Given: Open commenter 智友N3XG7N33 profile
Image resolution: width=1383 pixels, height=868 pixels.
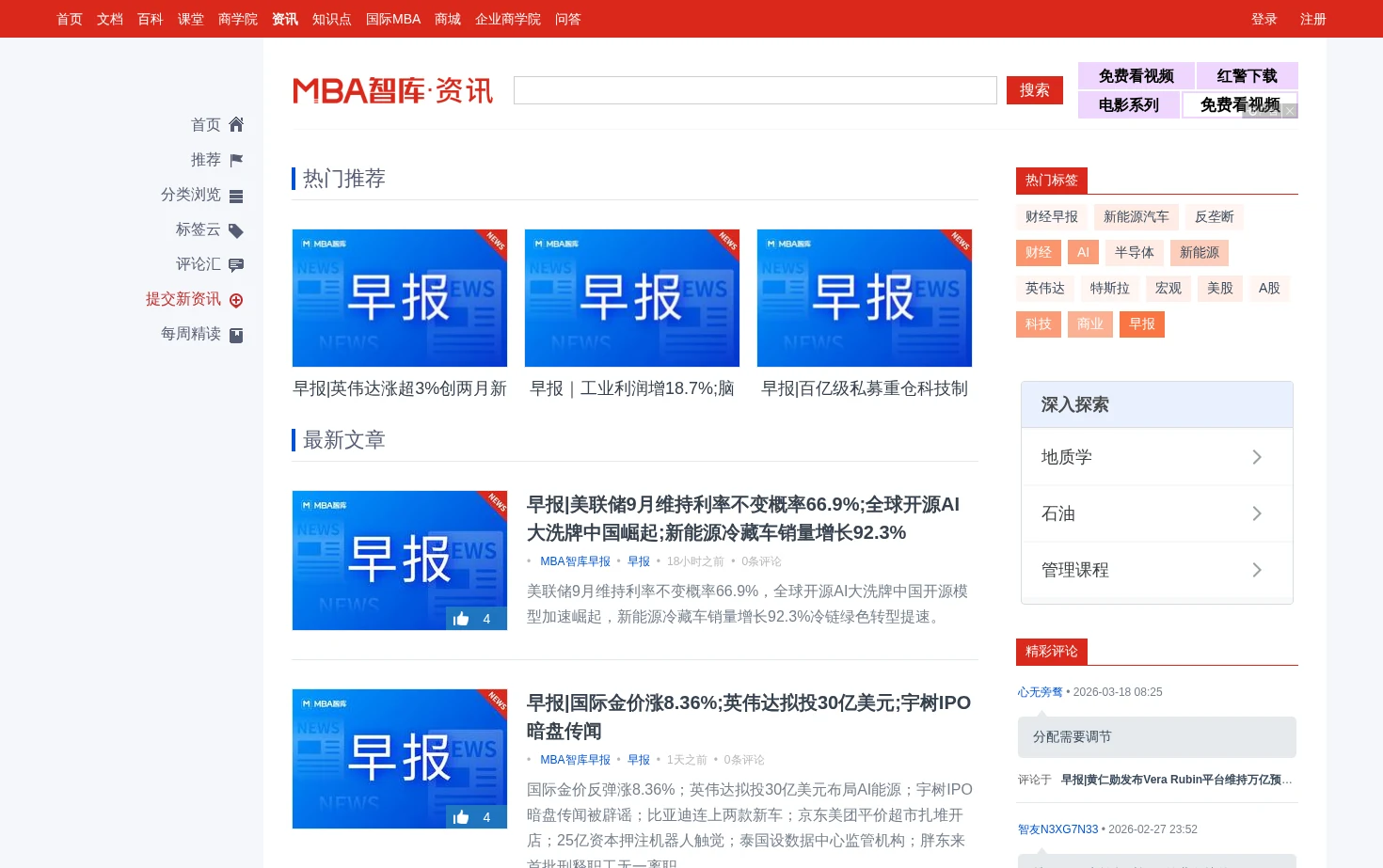Looking at the screenshot, I should pos(1057,829).
